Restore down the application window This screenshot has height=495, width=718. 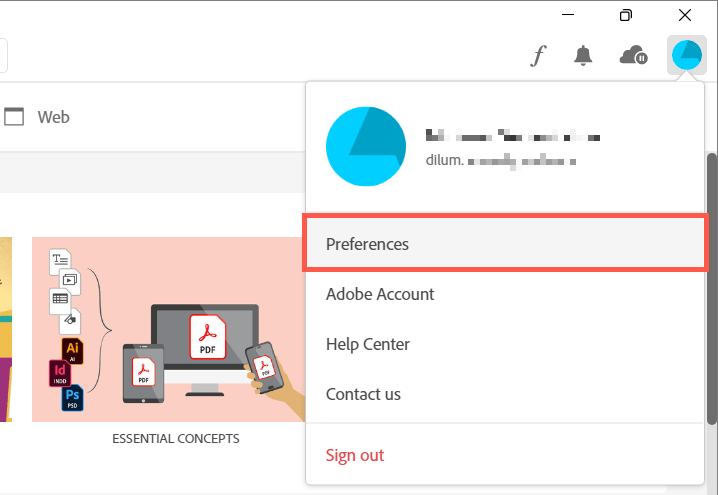626,15
